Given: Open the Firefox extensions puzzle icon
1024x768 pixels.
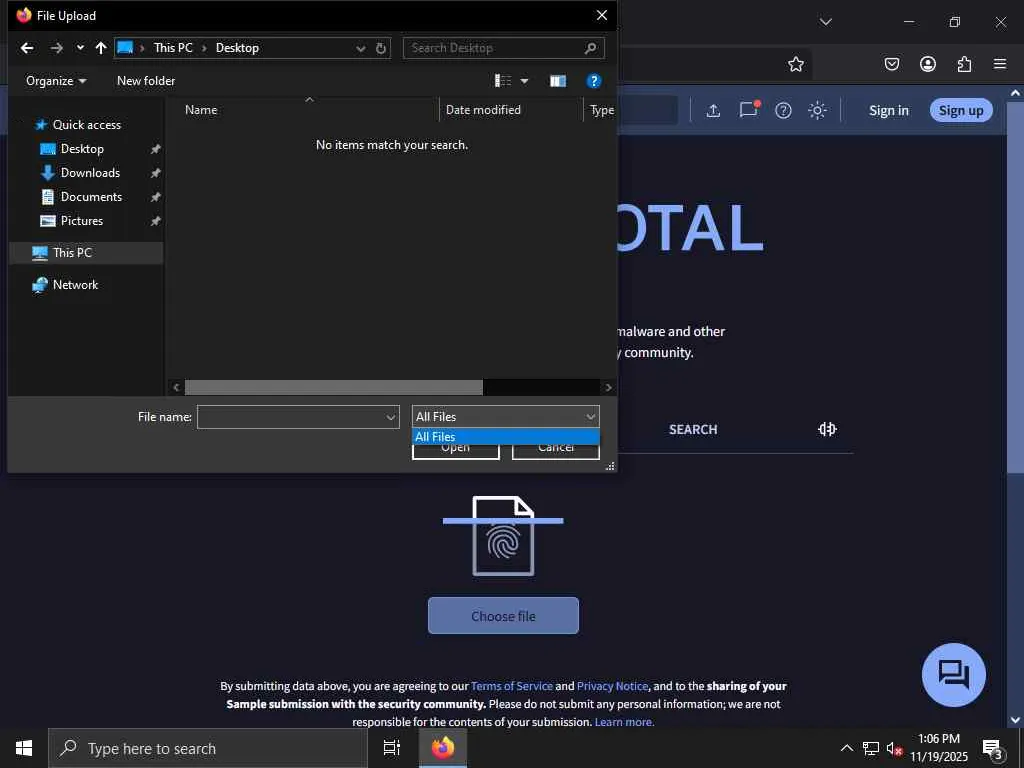Looking at the screenshot, I should [x=964, y=64].
